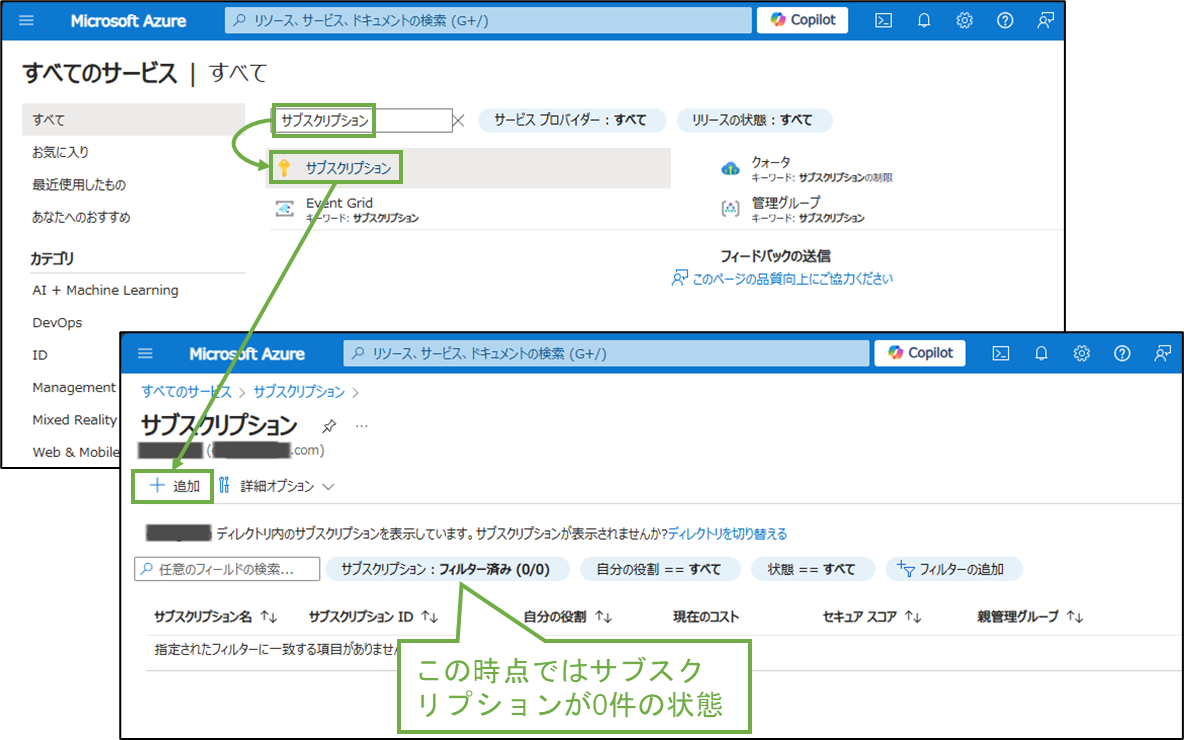Clear the サブスクリプション filter text with X
The image size is (1184, 740).
click(458, 121)
